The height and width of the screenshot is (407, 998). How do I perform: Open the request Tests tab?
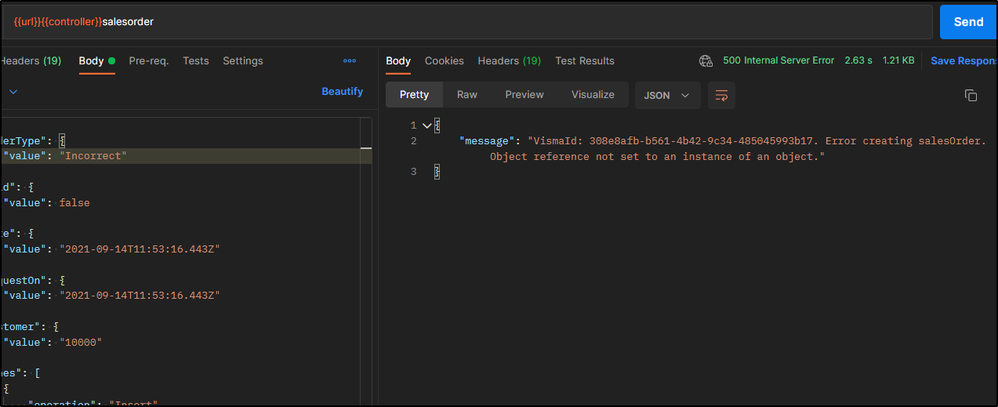click(x=196, y=61)
